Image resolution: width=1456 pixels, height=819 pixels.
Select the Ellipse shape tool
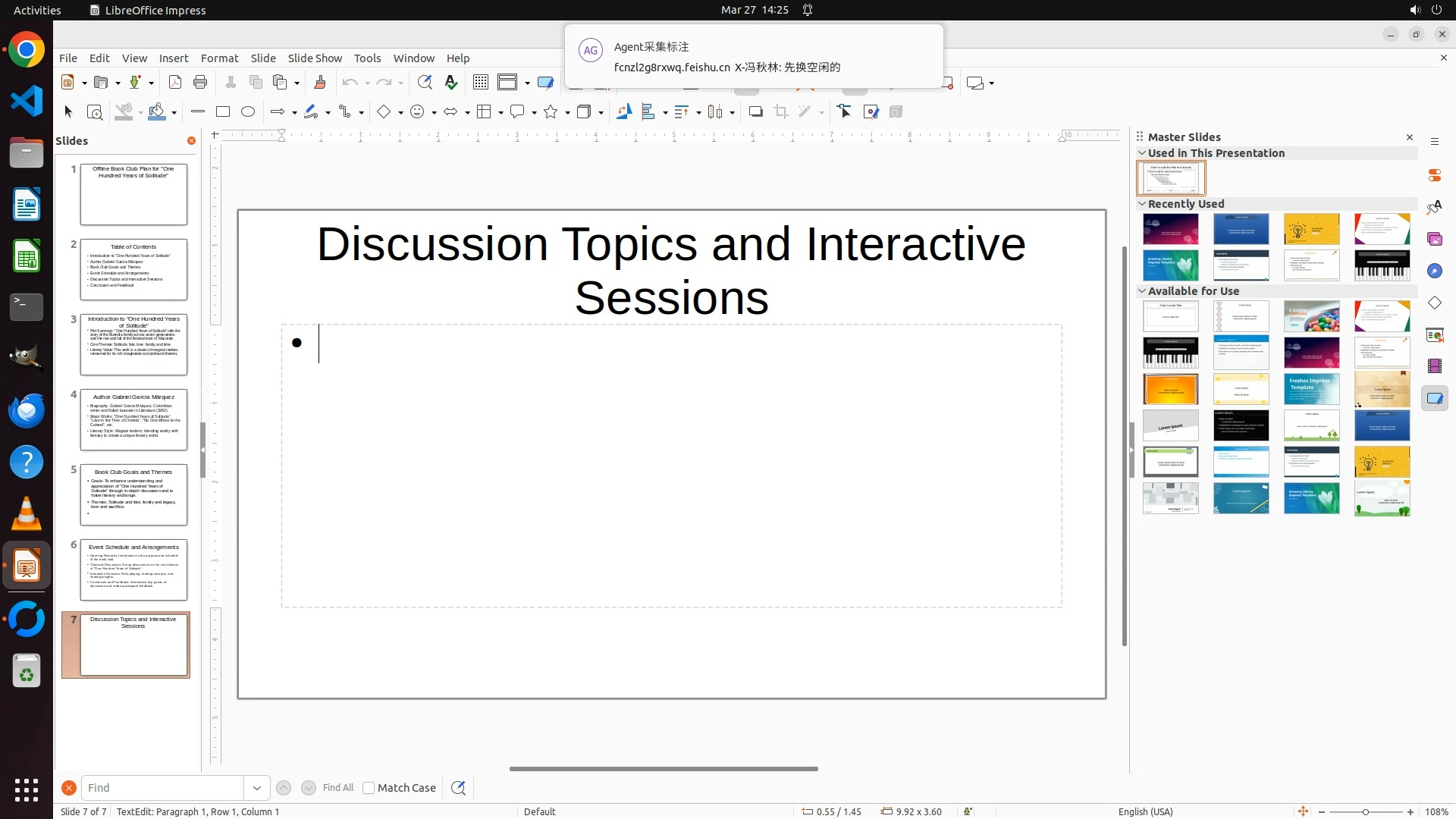pyautogui.click(x=248, y=112)
